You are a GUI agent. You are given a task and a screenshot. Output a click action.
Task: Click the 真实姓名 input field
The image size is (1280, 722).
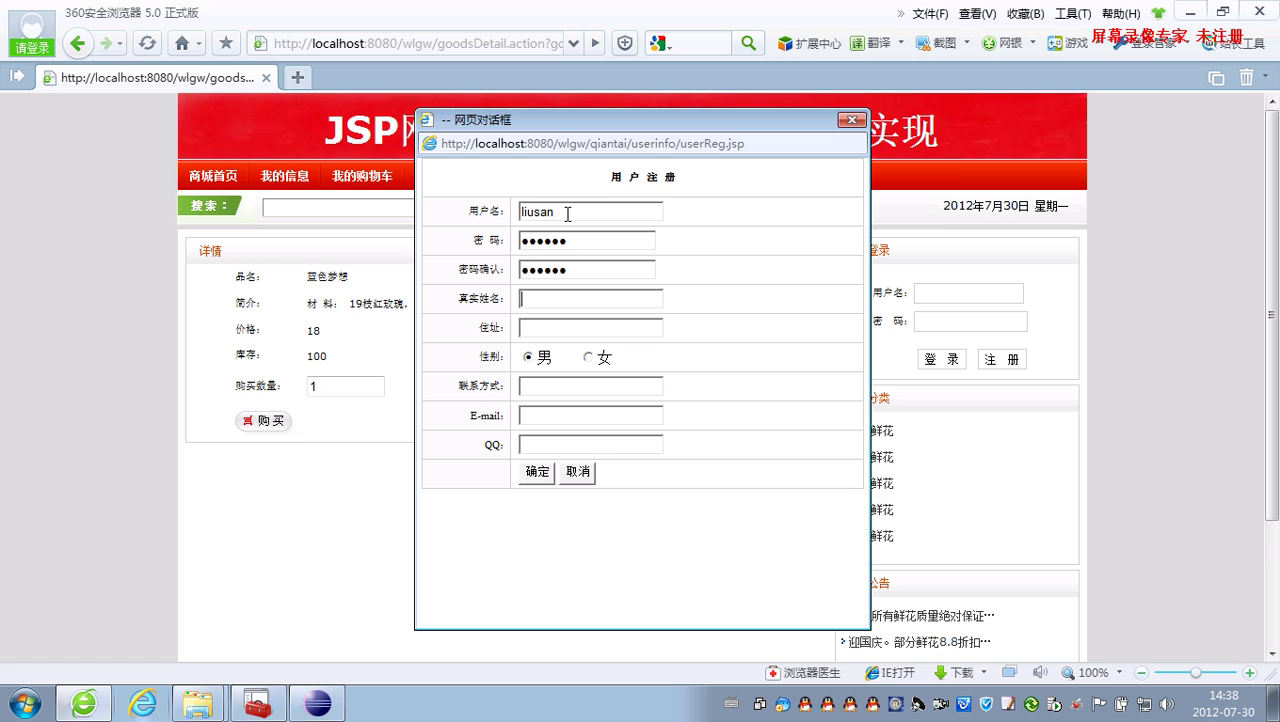click(591, 299)
